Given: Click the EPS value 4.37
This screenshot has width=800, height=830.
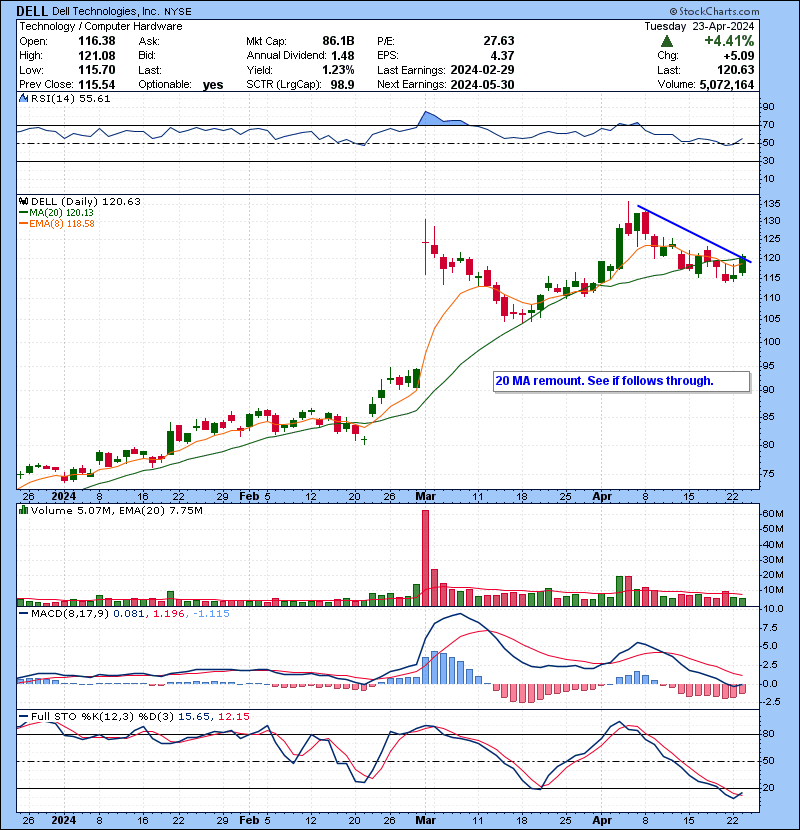Looking at the screenshot, I should (x=502, y=55).
